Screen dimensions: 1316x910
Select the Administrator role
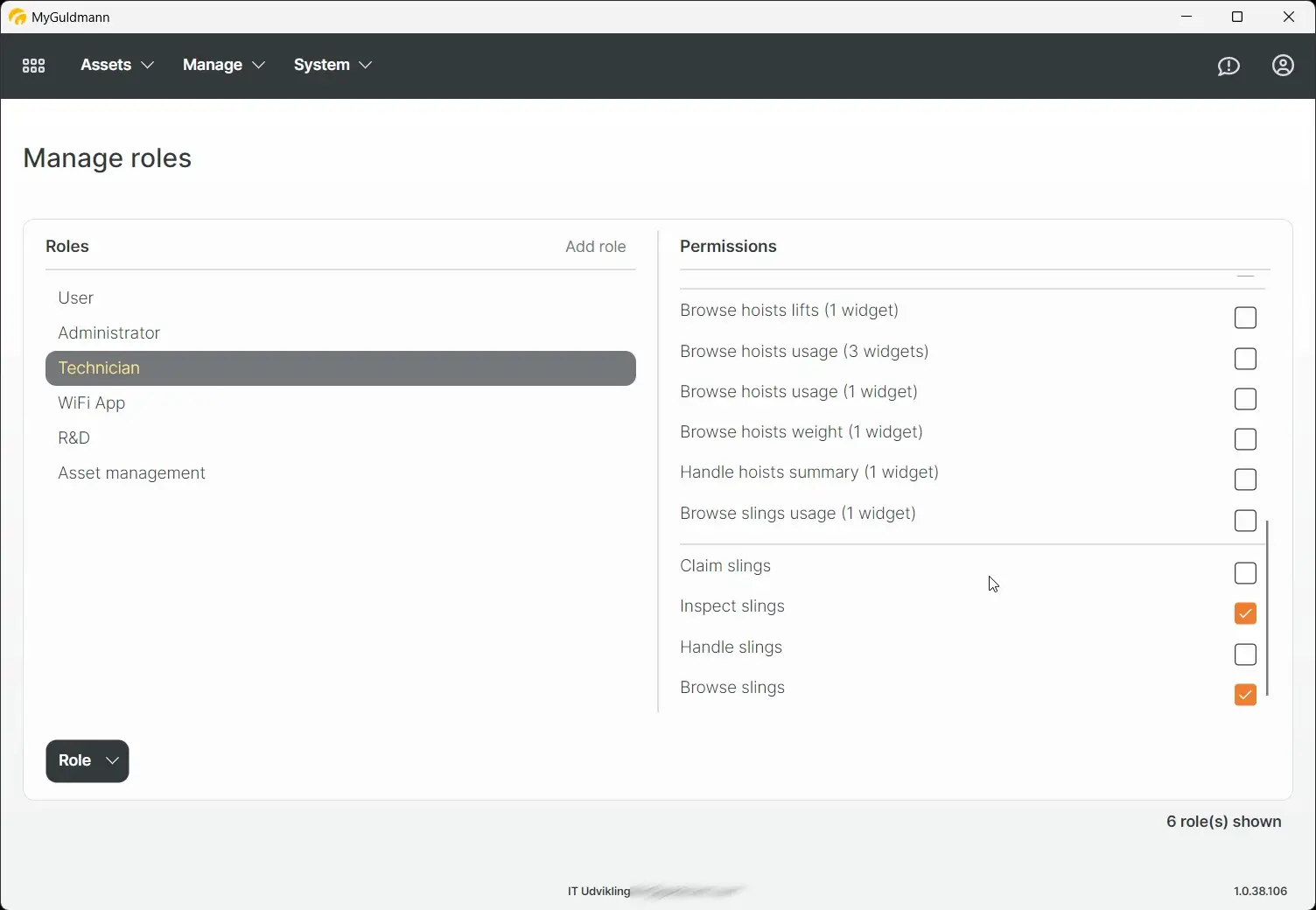click(108, 332)
